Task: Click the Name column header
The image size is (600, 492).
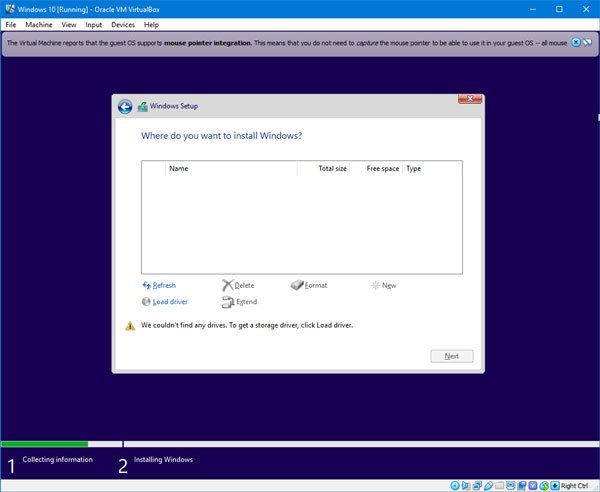Action: click(x=231, y=168)
